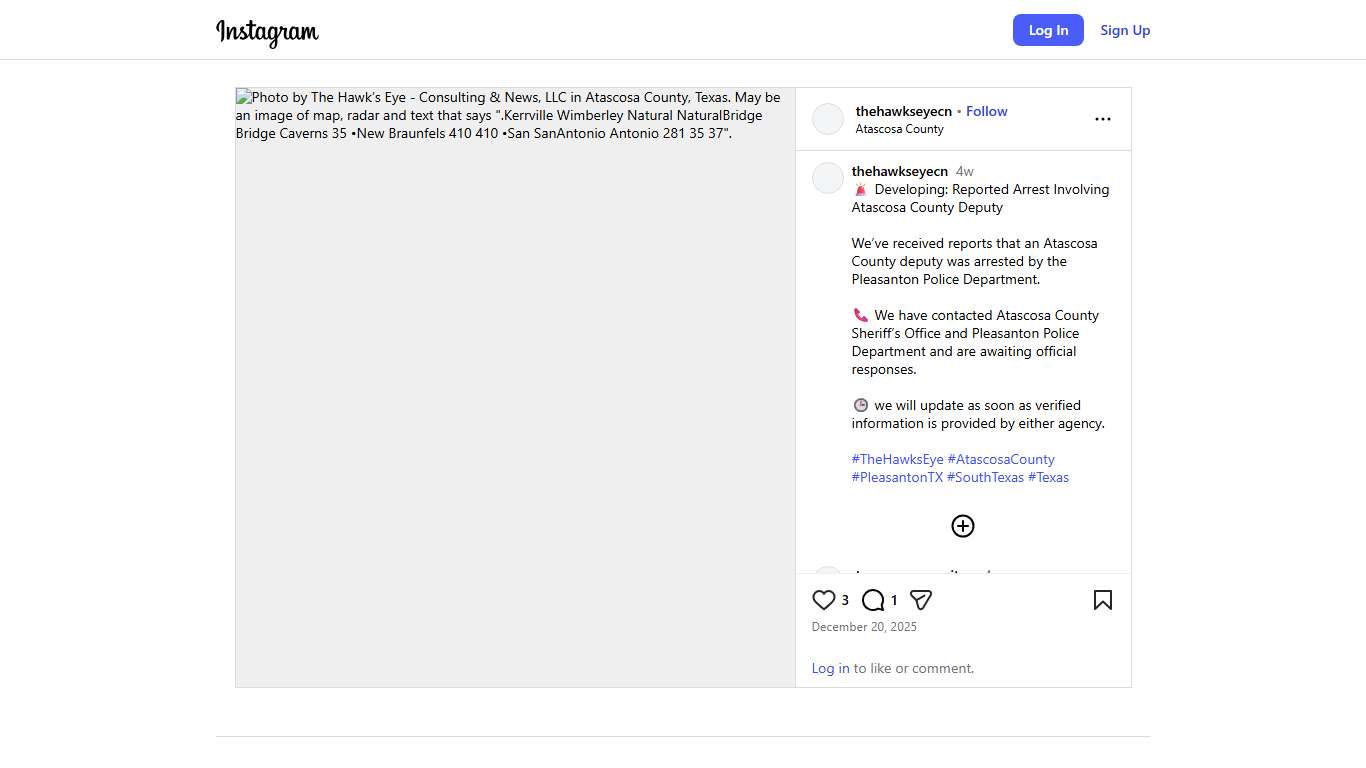Viewport: 1366px width, 768px height.
Task: Go to Sign Up page
Action: 1125,30
